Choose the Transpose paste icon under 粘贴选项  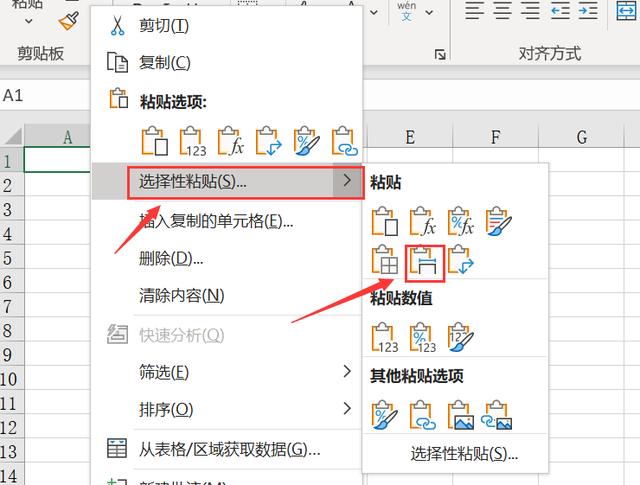click(269, 141)
